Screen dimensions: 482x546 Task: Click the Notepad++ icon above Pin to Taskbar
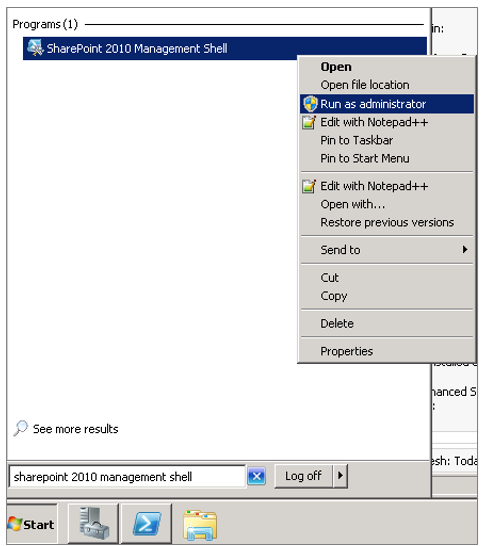[309, 122]
